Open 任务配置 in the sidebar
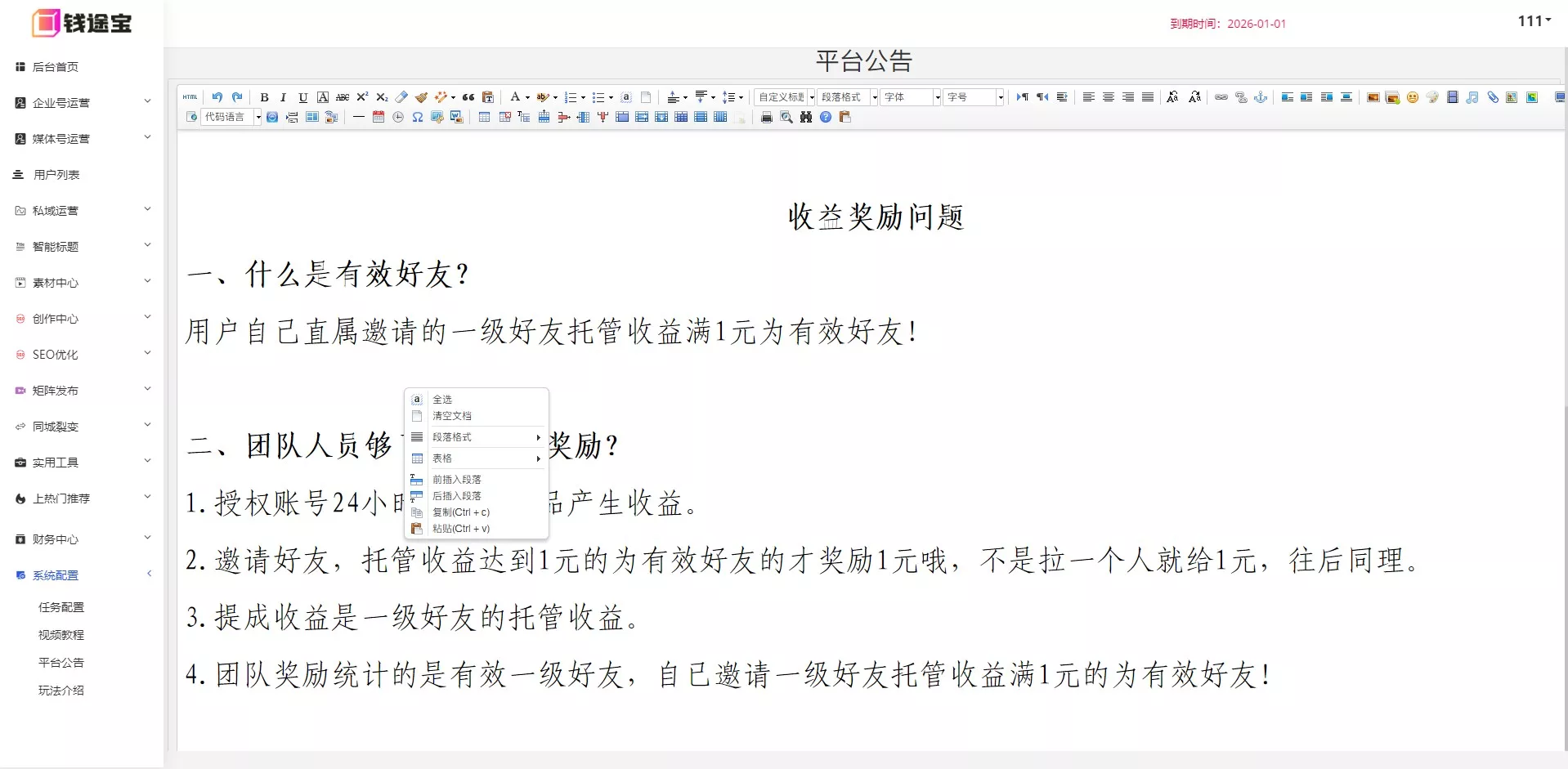 point(60,607)
